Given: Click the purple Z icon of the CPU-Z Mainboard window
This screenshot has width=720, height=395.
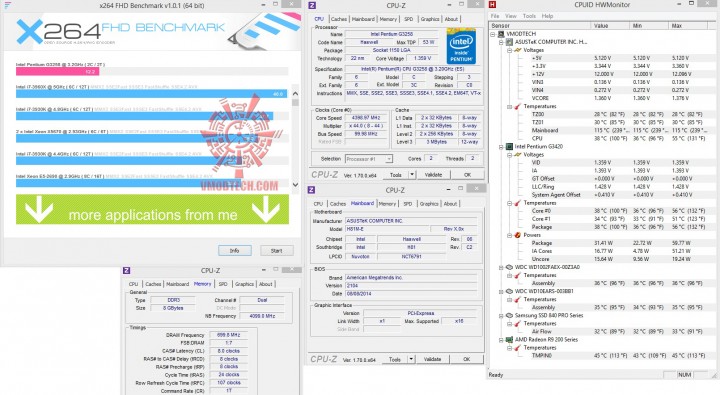Looking at the screenshot, I should coord(311,190).
